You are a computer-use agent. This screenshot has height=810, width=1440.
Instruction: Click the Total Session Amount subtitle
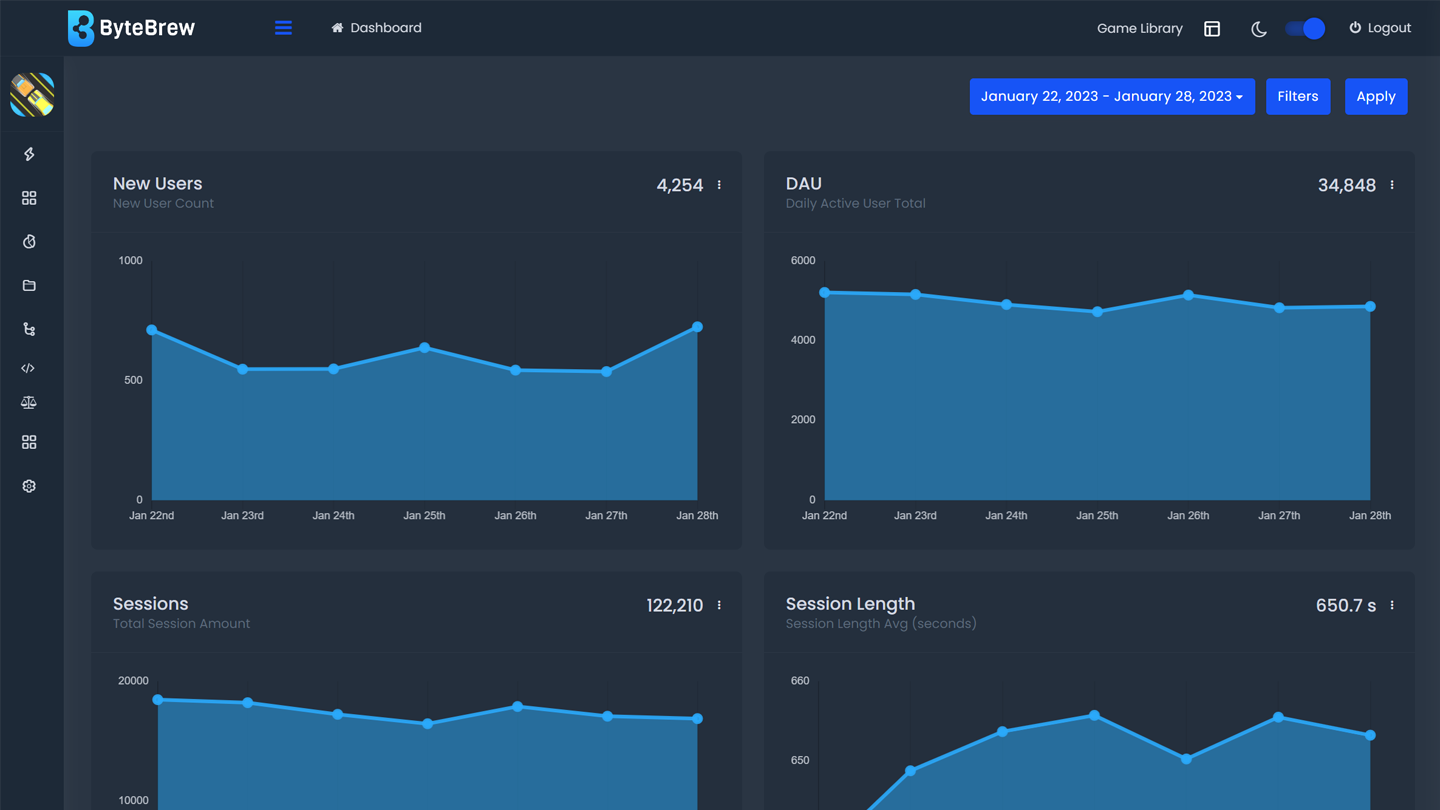(182, 624)
